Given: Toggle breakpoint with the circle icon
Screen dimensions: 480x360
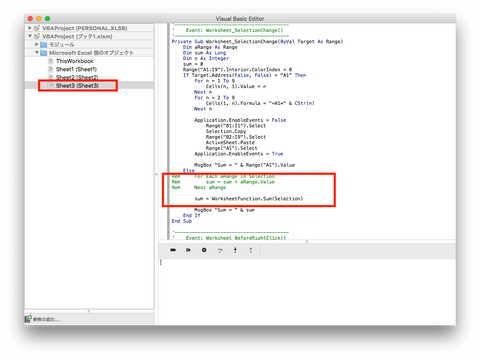Looking at the screenshot, I should coord(204,250).
